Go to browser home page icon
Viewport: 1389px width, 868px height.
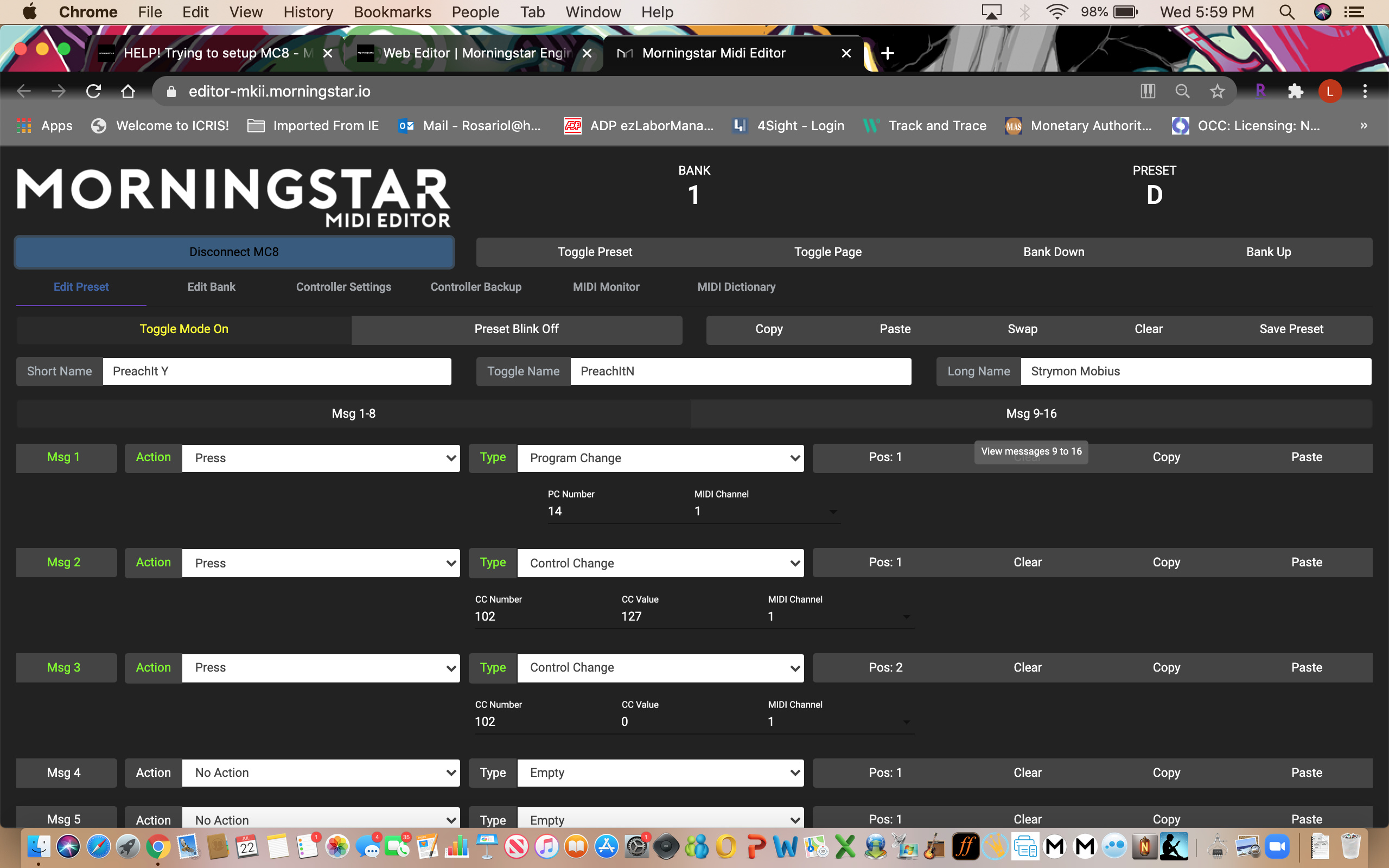128,91
